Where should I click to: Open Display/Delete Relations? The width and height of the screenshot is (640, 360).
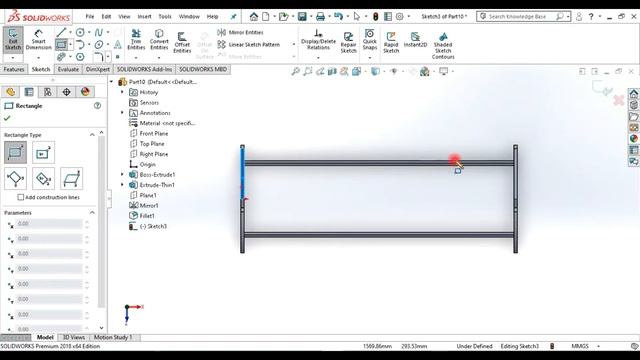(318, 40)
